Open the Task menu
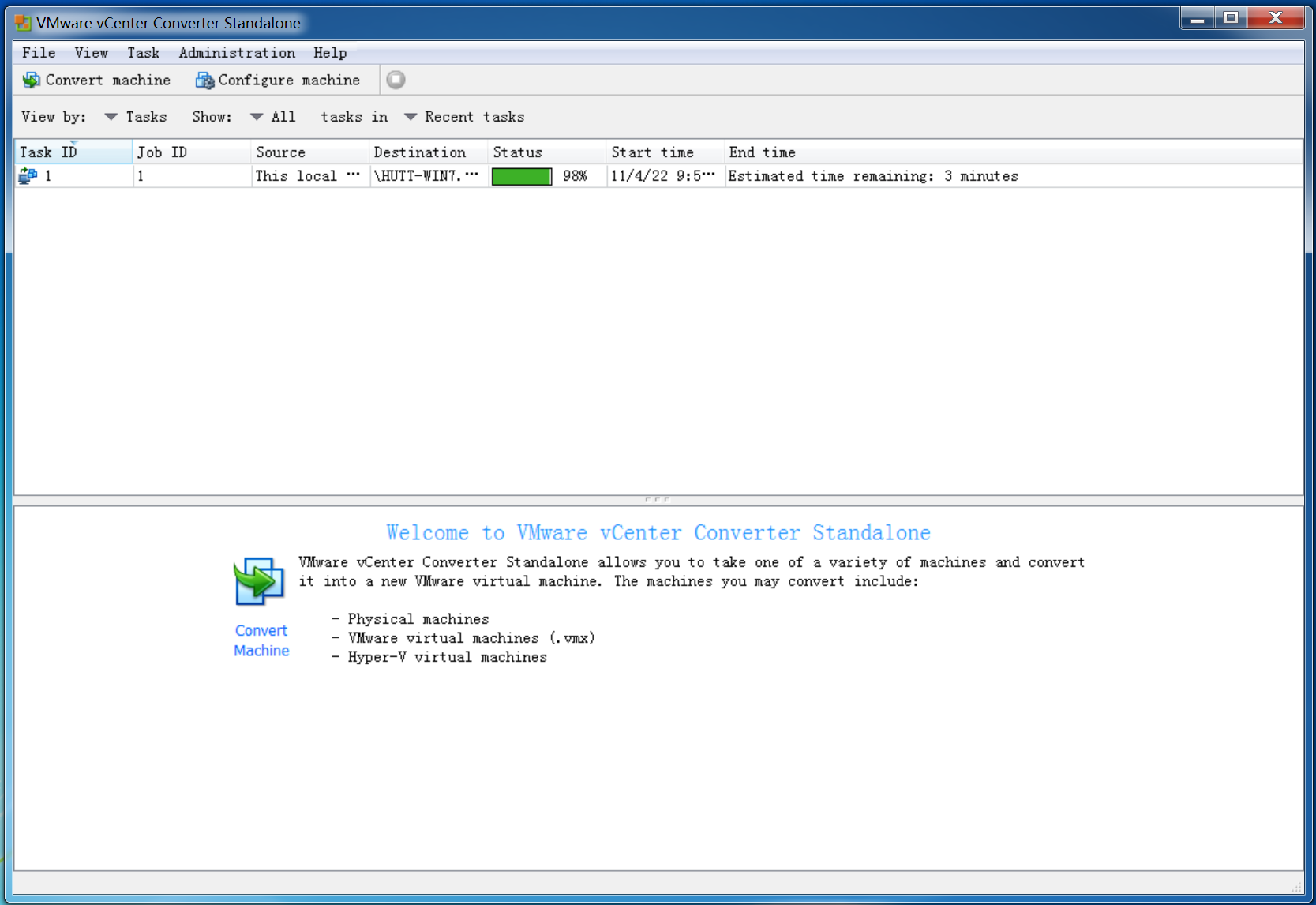The image size is (1316, 905). [x=144, y=52]
